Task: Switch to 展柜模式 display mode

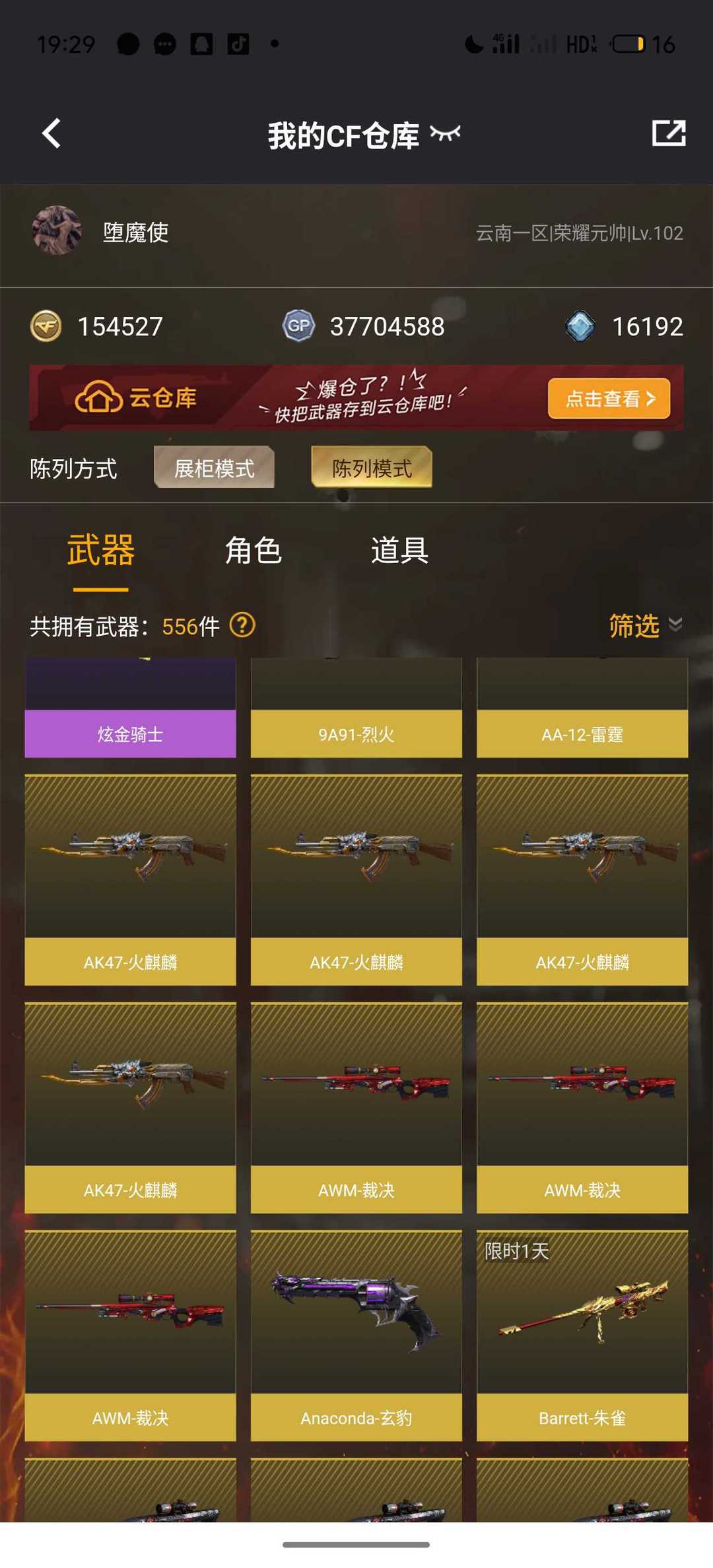Action: coord(214,468)
